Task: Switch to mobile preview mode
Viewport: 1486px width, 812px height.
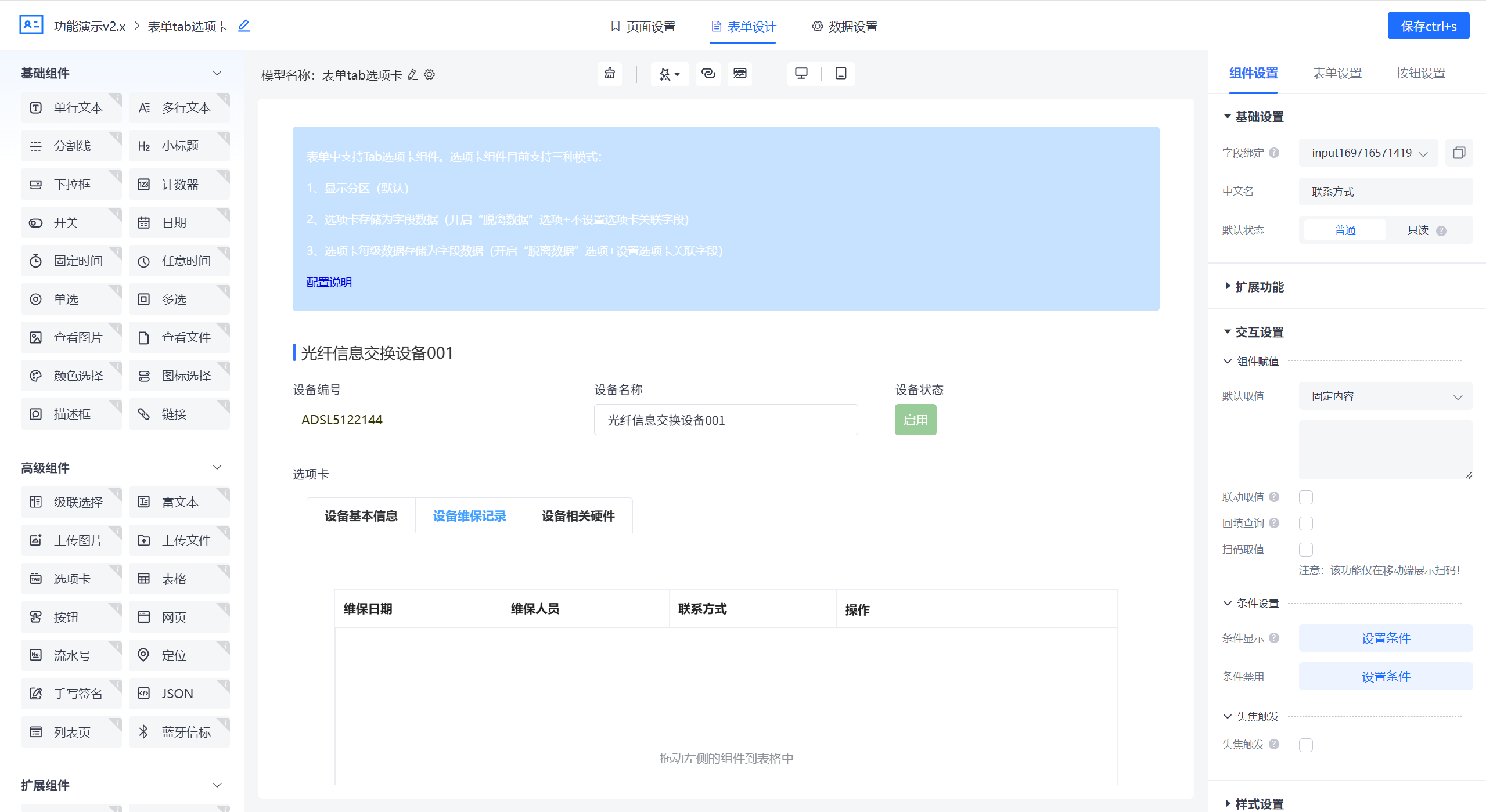Action: (840, 74)
